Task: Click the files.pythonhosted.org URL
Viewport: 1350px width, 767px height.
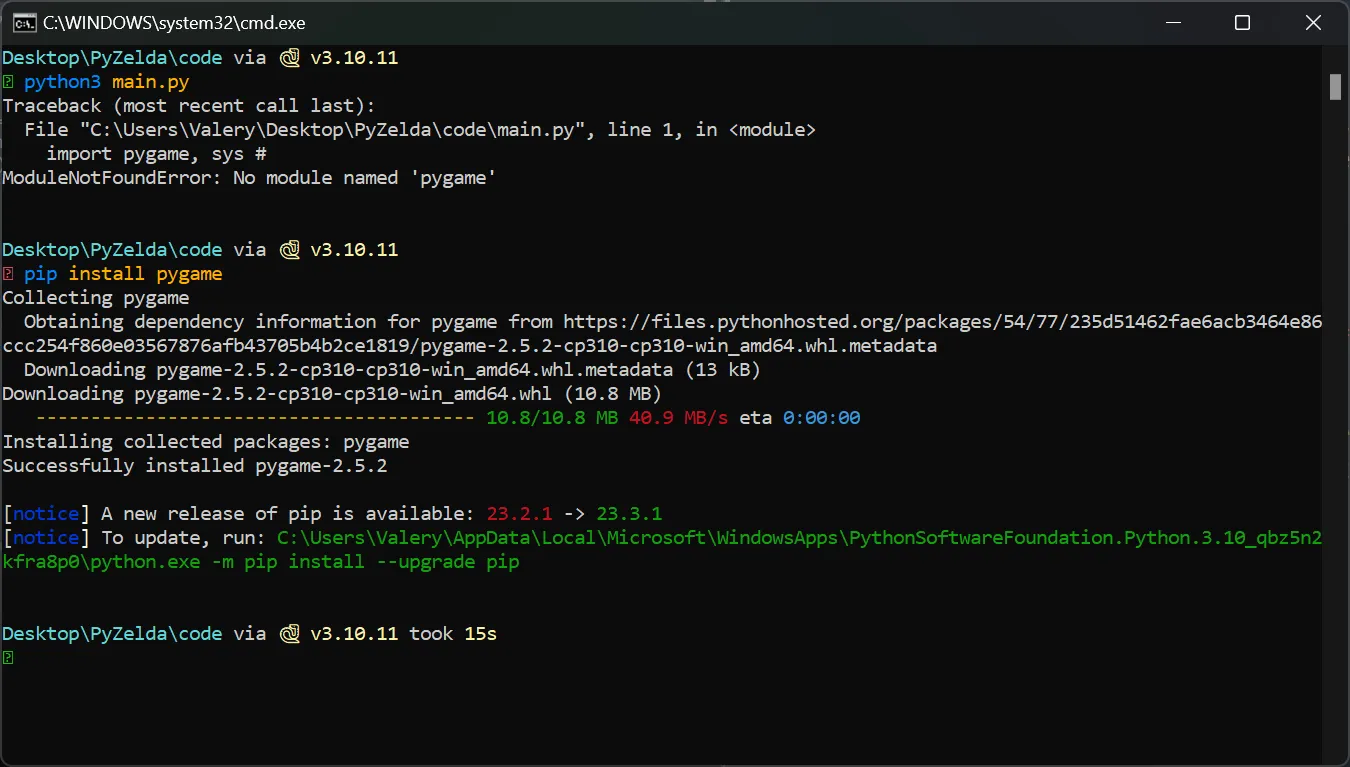Action: tap(942, 322)
